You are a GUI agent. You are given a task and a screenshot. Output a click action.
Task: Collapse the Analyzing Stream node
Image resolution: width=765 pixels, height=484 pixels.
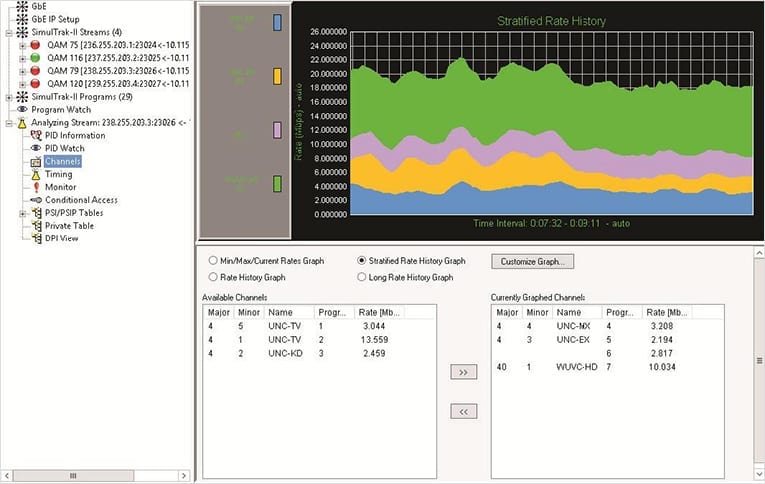point(9,123)
